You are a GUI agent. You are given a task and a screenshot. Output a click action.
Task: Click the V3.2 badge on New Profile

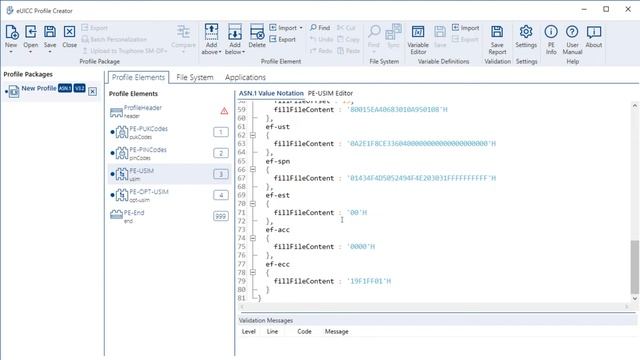80,88
